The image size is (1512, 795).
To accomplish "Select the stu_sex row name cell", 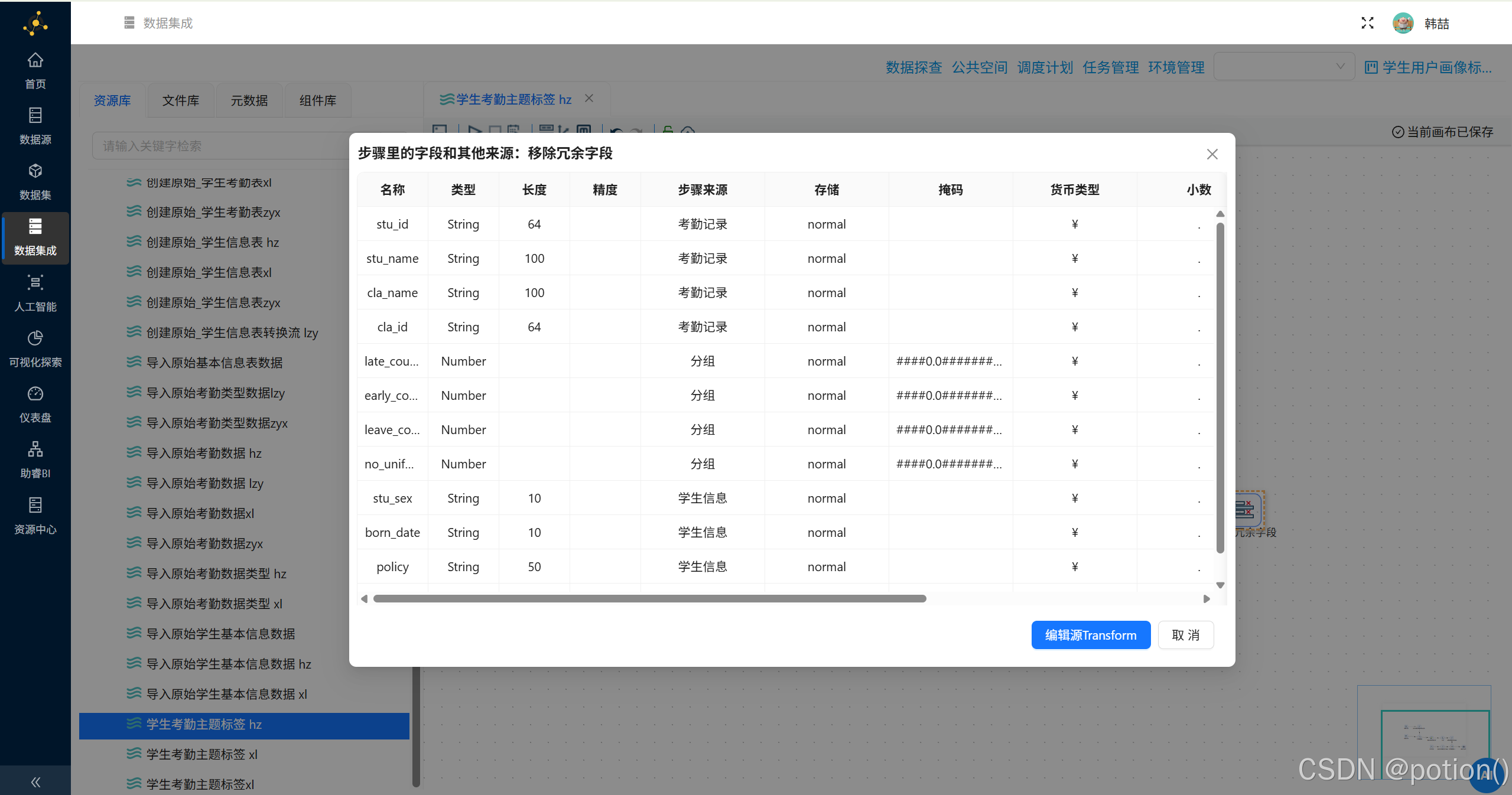I will click(393, 498).
